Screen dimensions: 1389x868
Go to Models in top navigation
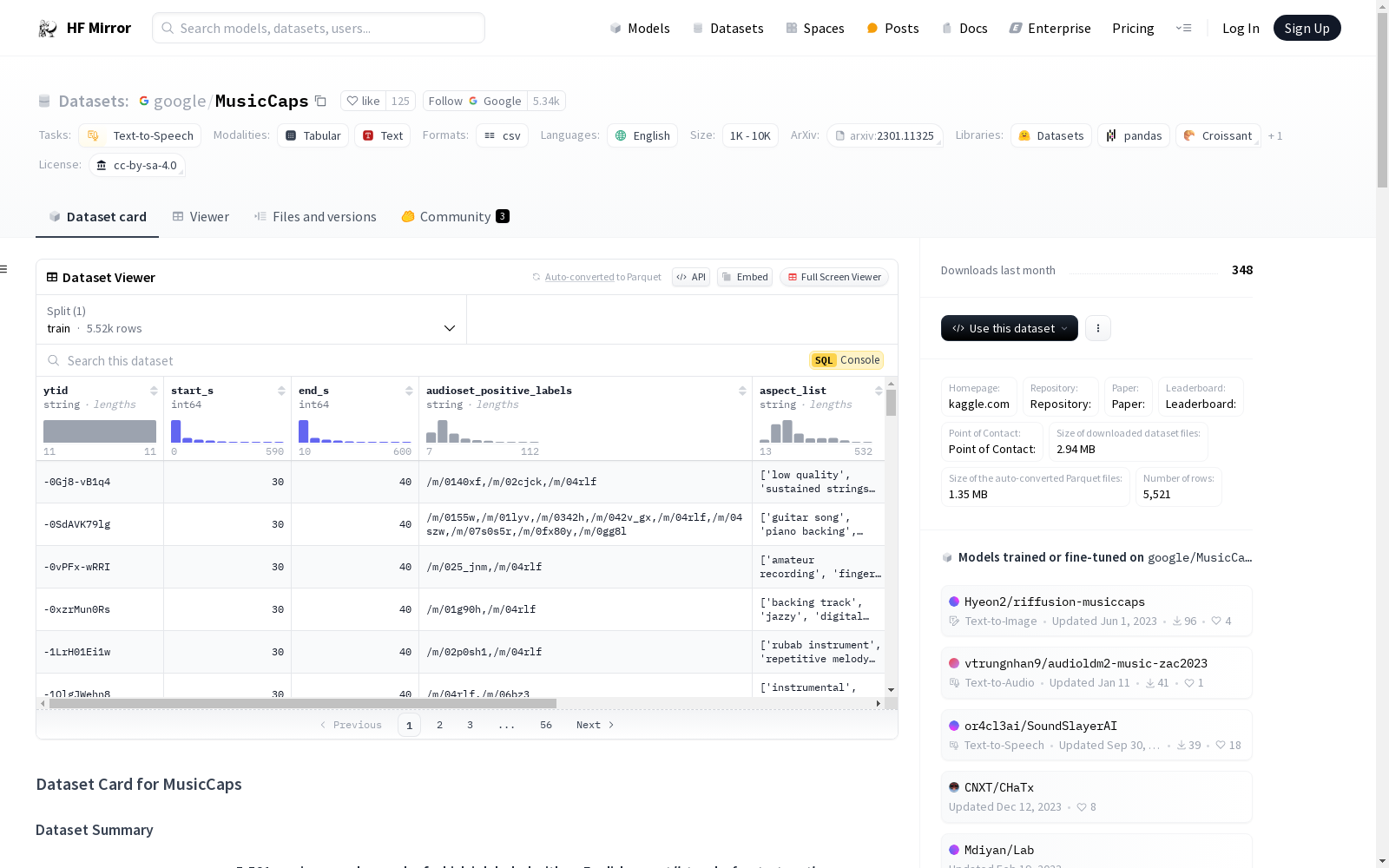(639, 28)
